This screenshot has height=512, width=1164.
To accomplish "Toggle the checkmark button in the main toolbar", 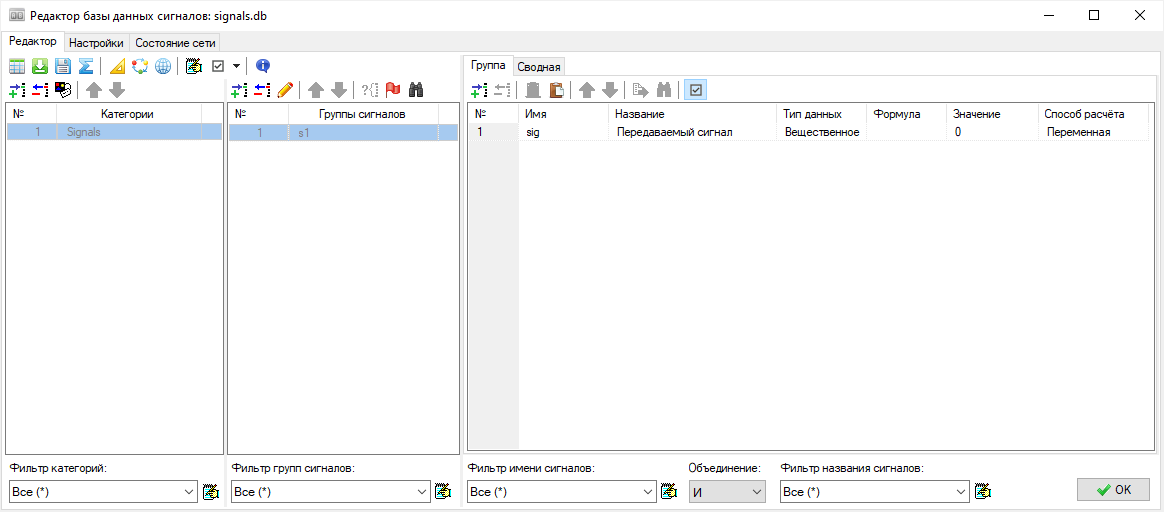I will 217,66.
